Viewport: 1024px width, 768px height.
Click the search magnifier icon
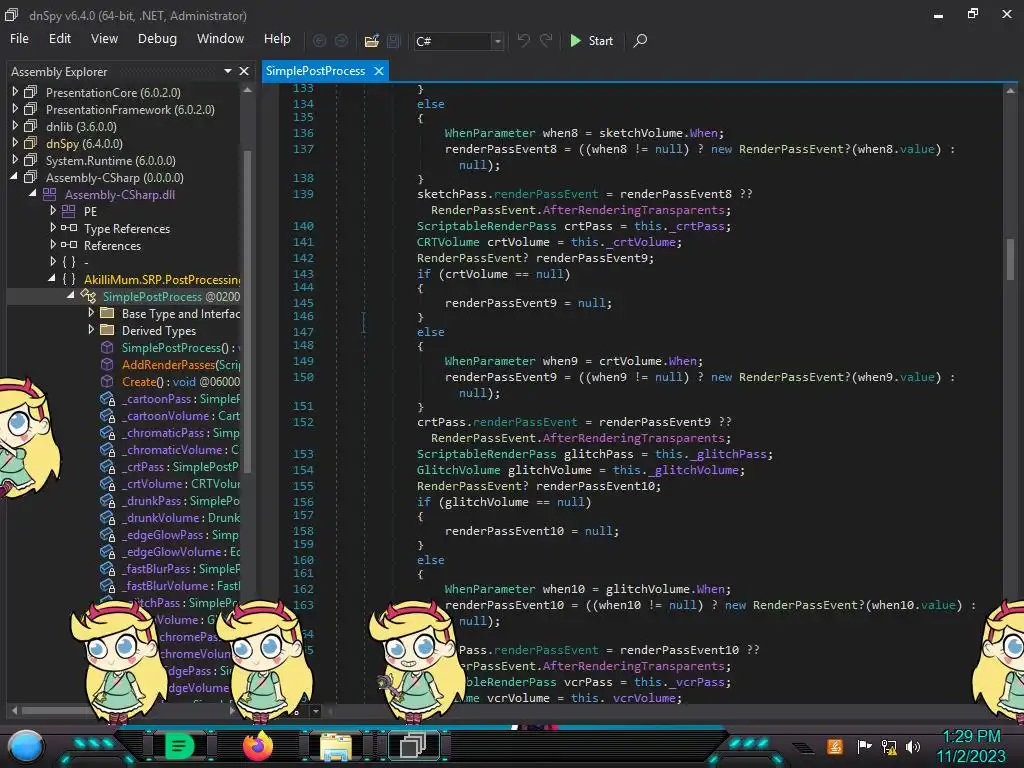point(641,40)
